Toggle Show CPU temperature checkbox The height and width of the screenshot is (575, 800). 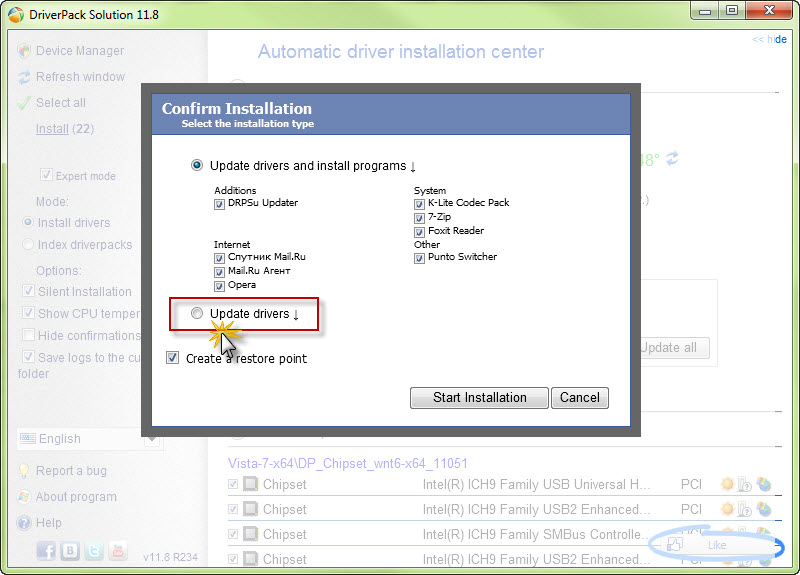coord(28,313)
